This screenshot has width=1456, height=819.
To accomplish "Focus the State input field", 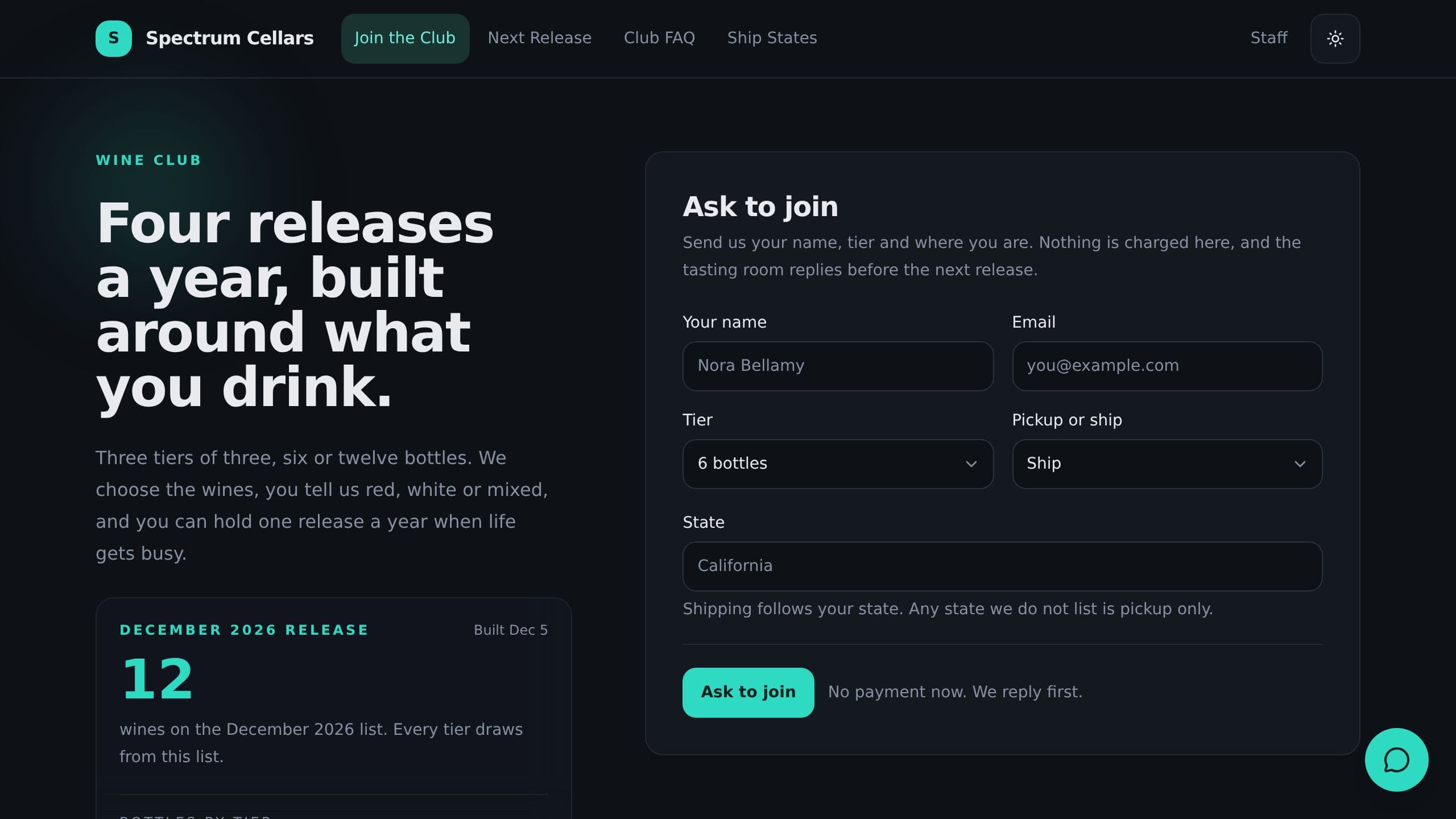I will [1002, 566].
